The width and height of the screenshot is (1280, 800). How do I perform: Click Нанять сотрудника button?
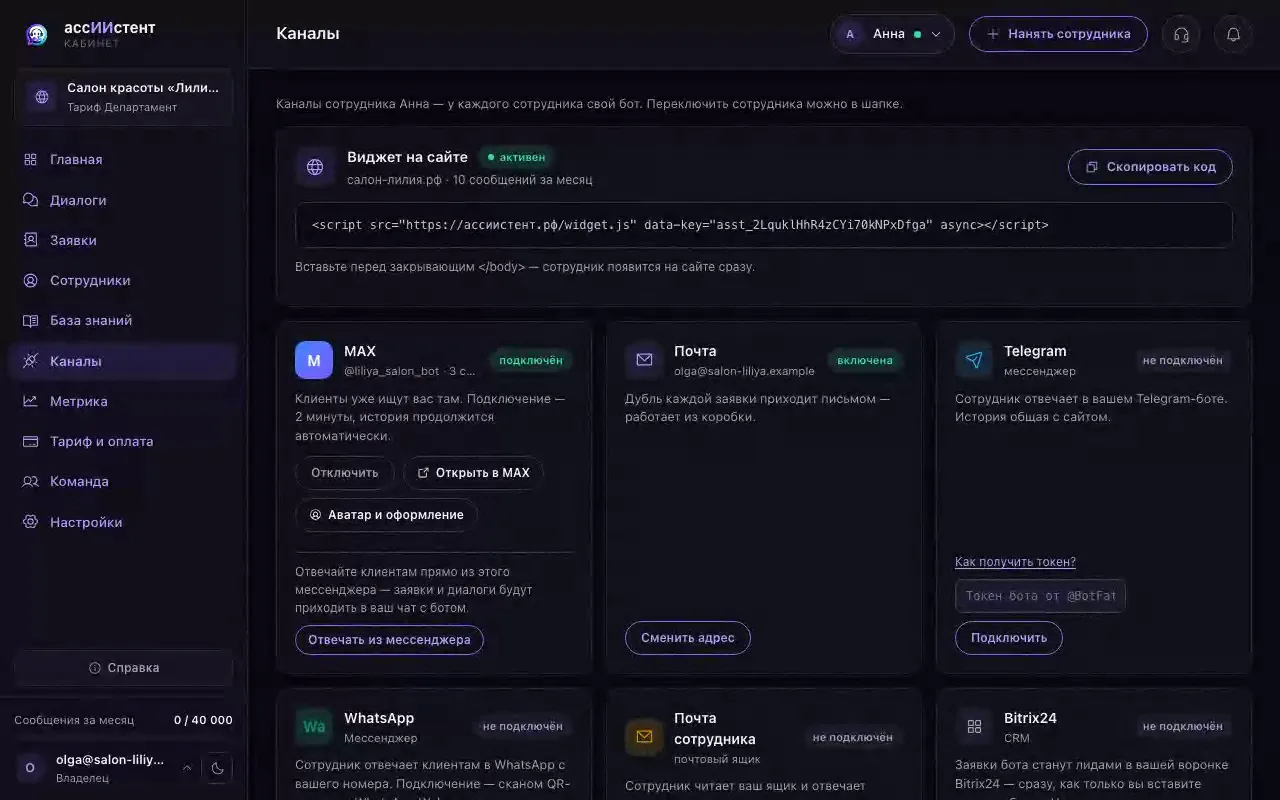click(x=1058, y=34)
